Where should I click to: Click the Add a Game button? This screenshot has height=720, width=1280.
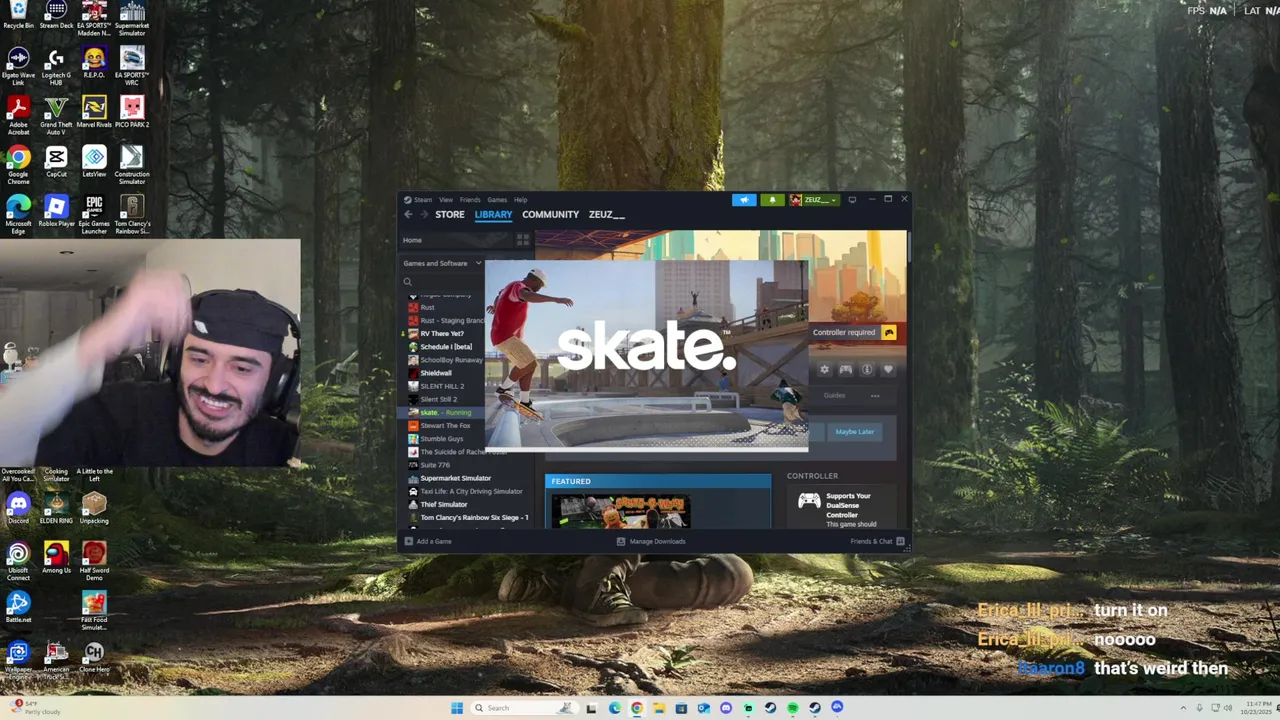pos(428,541)
